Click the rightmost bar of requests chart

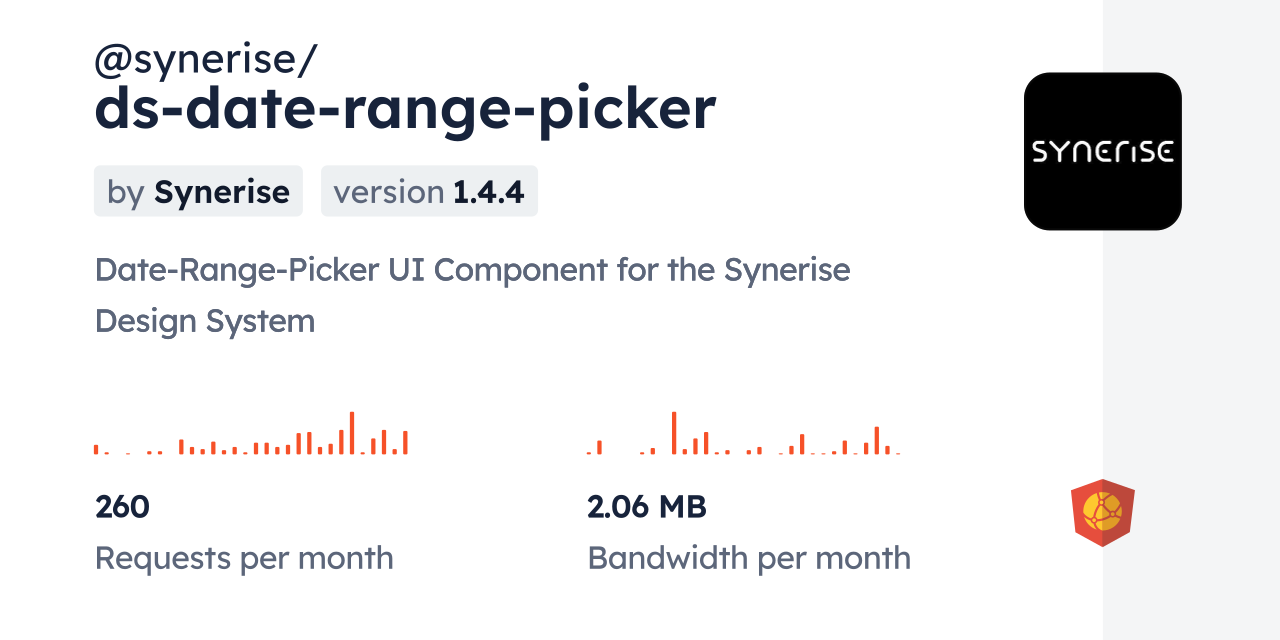[x=405, y=442]
